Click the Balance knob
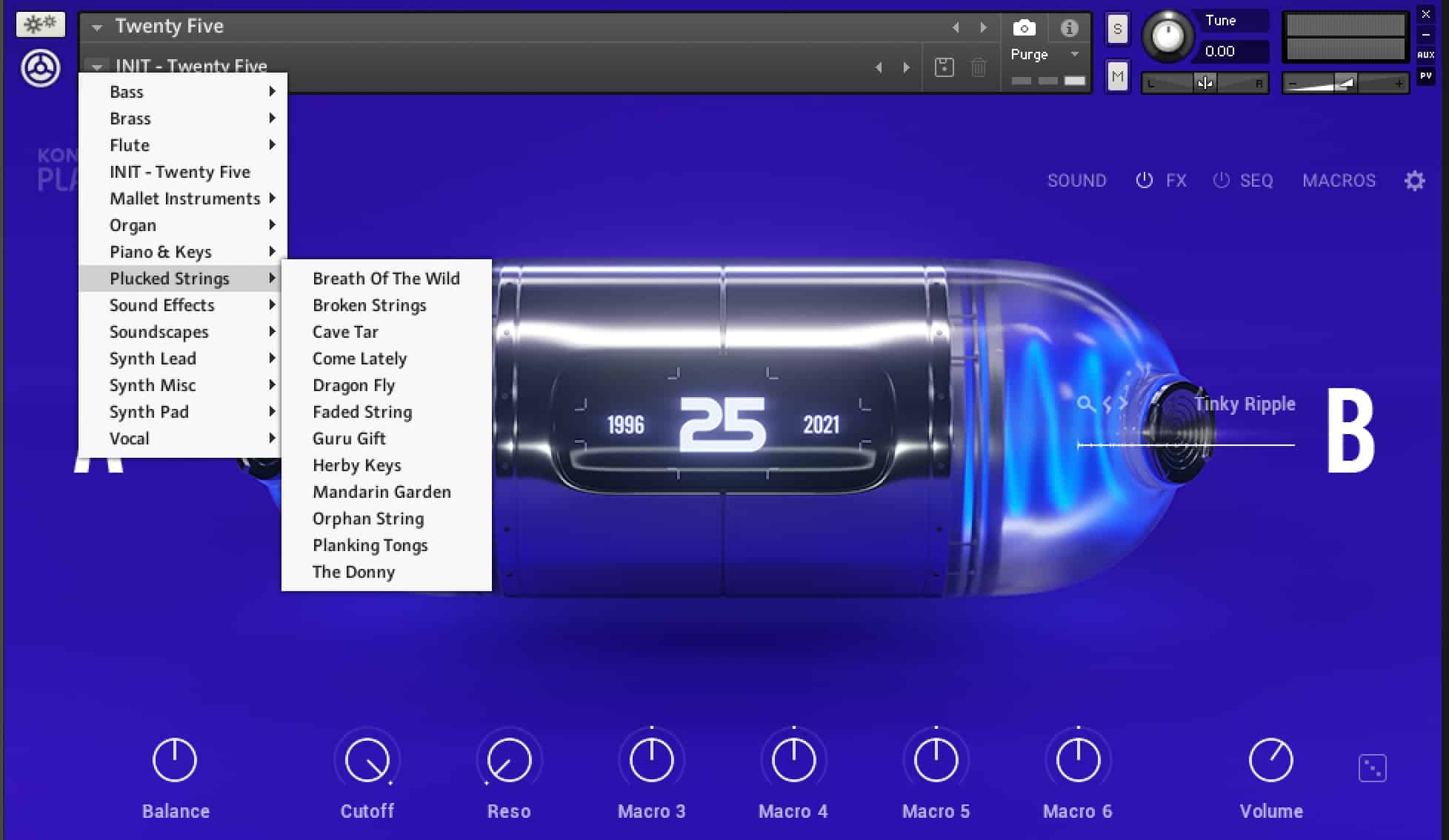The width and height of the screenshot is (1449, 840). coord(175,760)
